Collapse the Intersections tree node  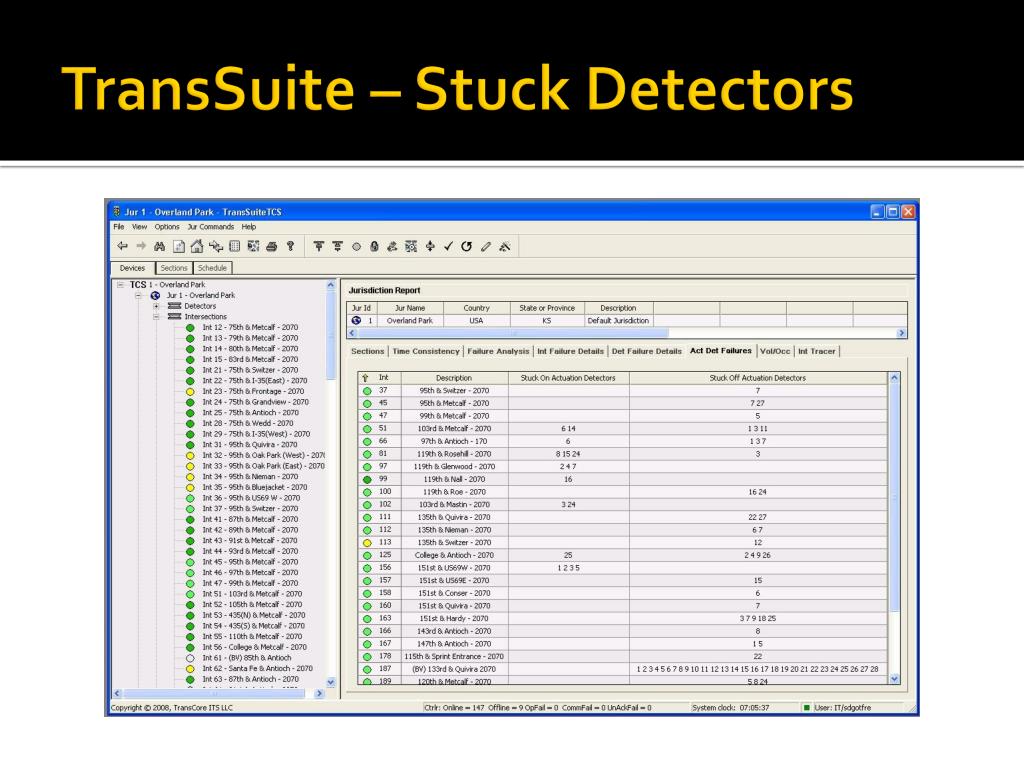coord(156,317)
